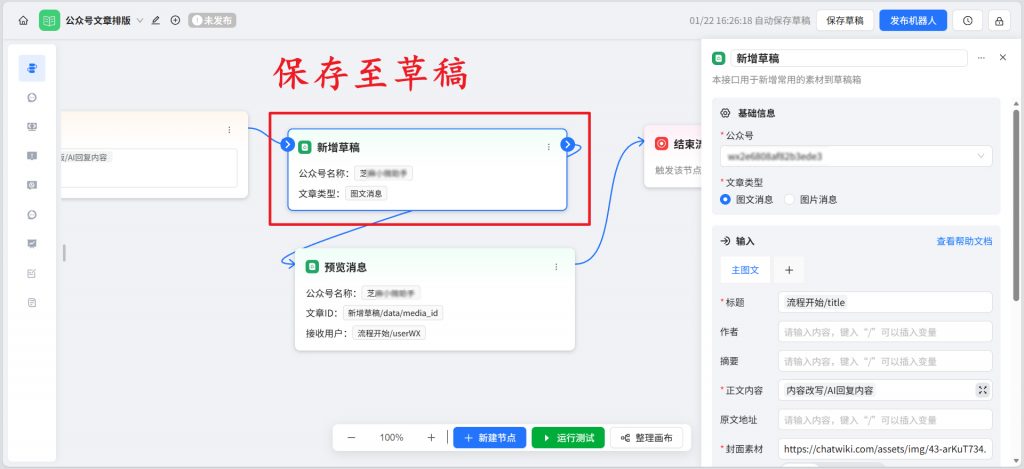Viewport: 1024px width, 469px height.
Task: Click the auto-save timestamp text
Action: point(750,20)
